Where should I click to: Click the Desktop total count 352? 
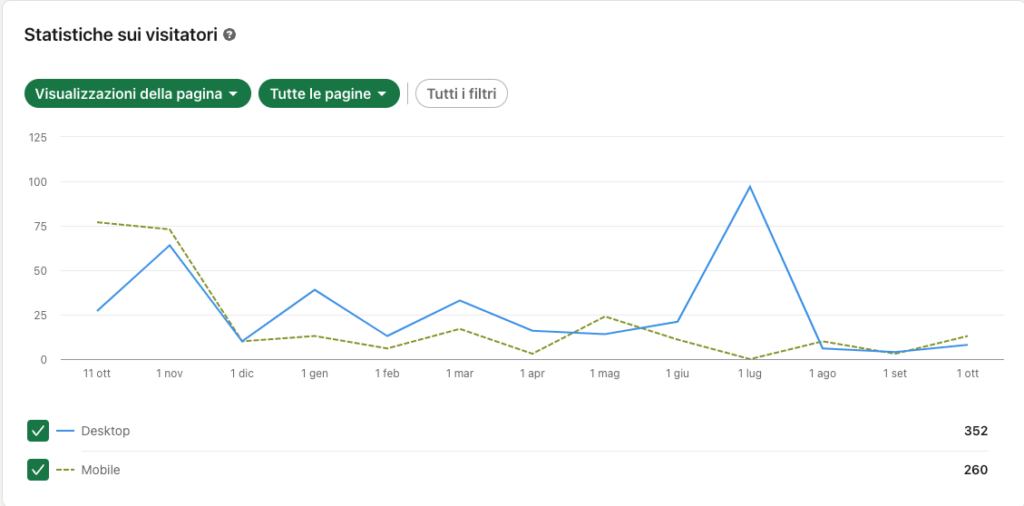[x=976, y=431]
